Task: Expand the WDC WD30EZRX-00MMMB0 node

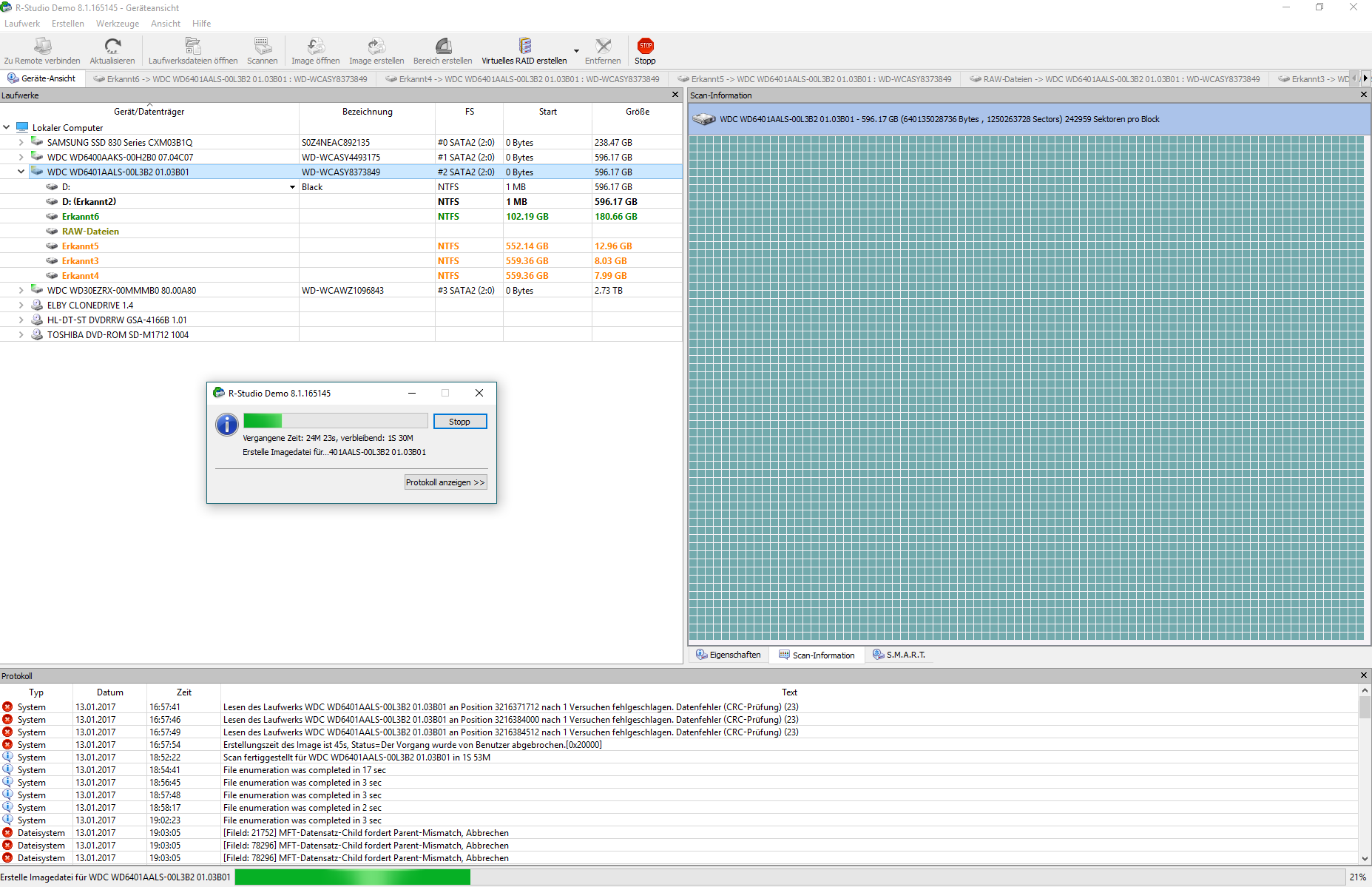Action: click(21, 290)
